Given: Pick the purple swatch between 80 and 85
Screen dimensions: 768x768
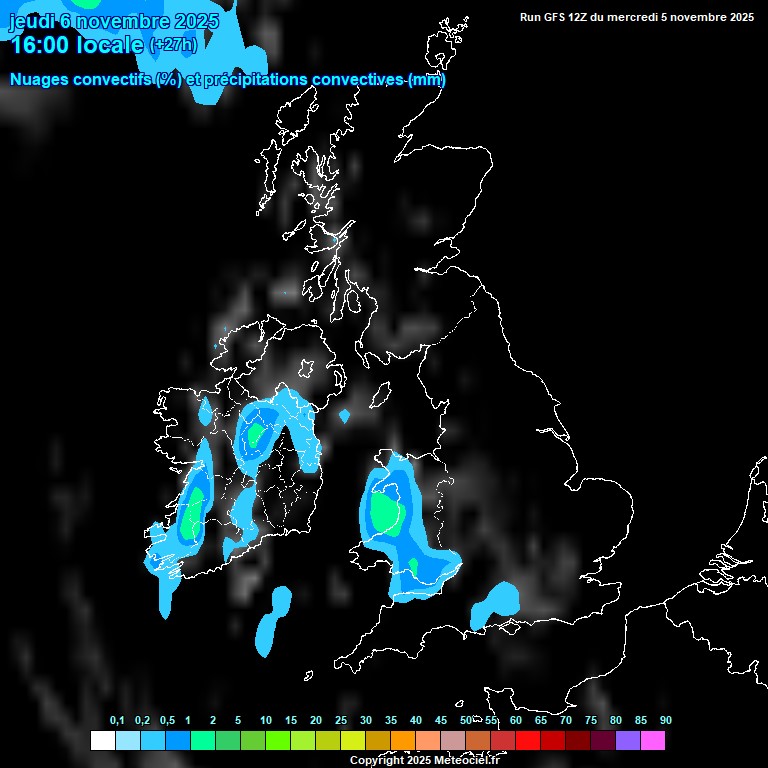Looking at the screenshot, I should 628,740.
